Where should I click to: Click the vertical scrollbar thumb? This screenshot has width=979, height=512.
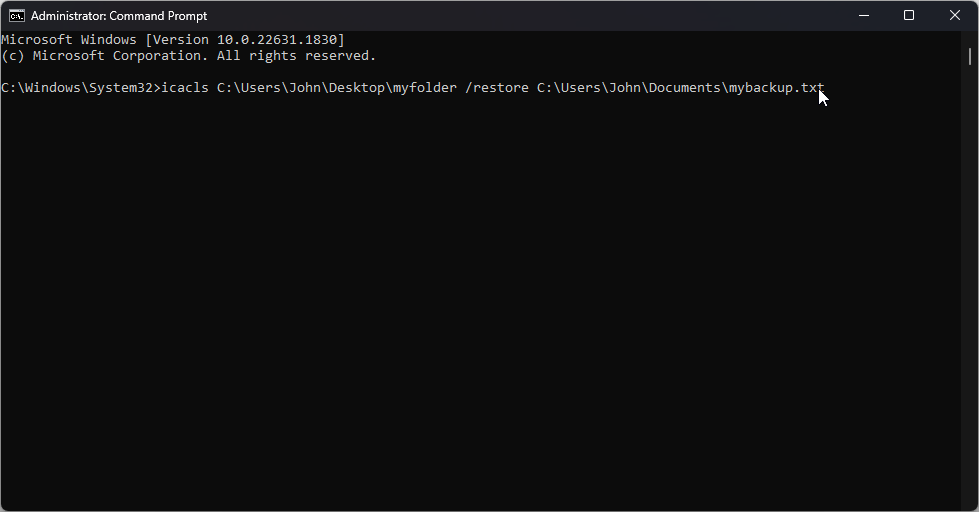coord(970,55)
